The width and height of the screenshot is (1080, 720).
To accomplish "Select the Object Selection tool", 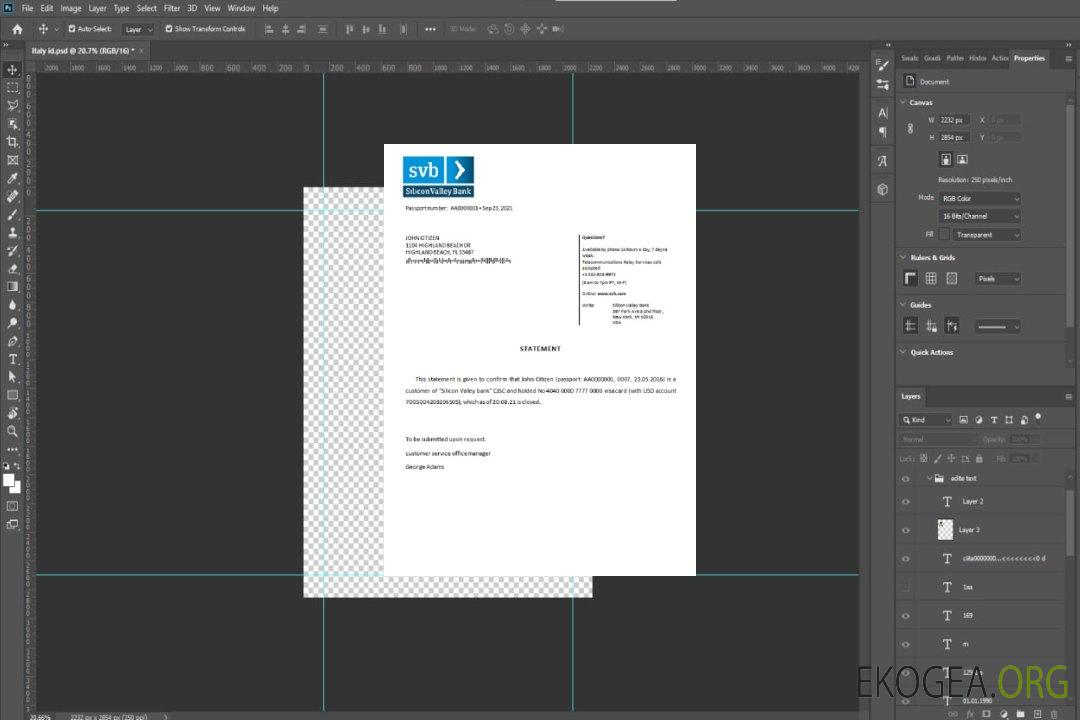I will 12,124.
